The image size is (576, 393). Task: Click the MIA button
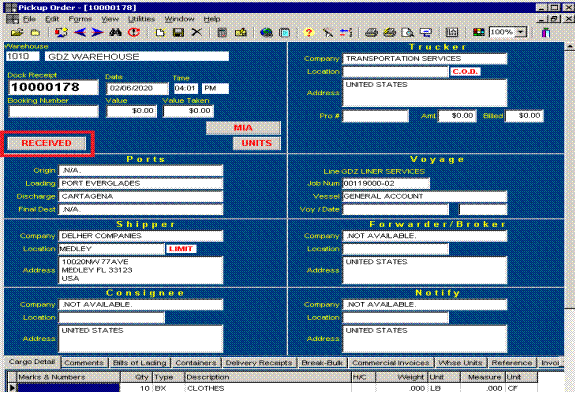coord(243,127)
